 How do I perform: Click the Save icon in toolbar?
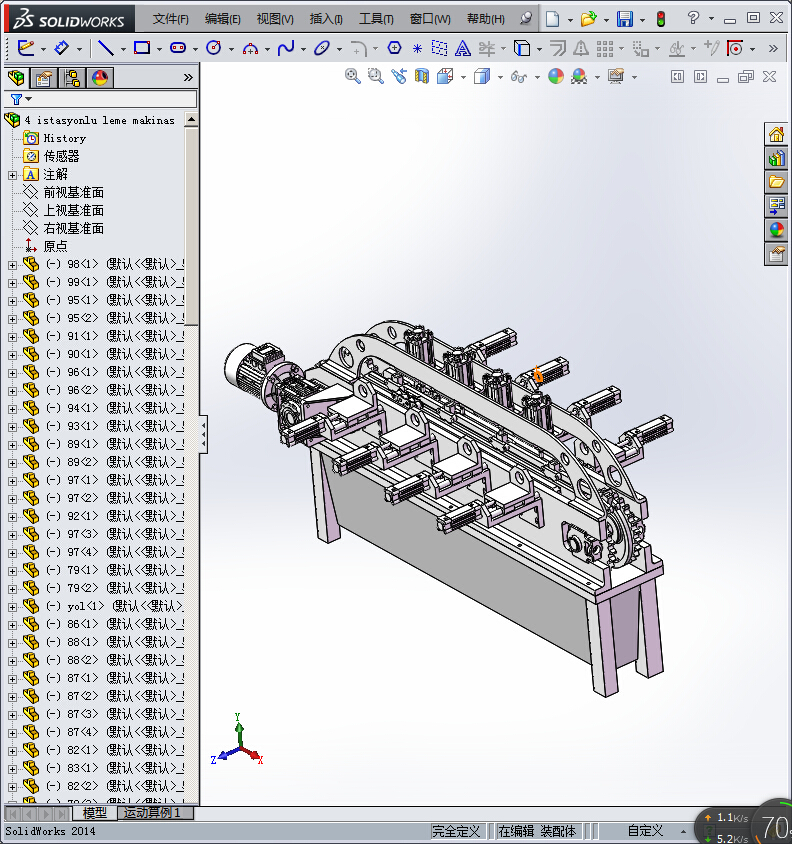pos(625,19)
